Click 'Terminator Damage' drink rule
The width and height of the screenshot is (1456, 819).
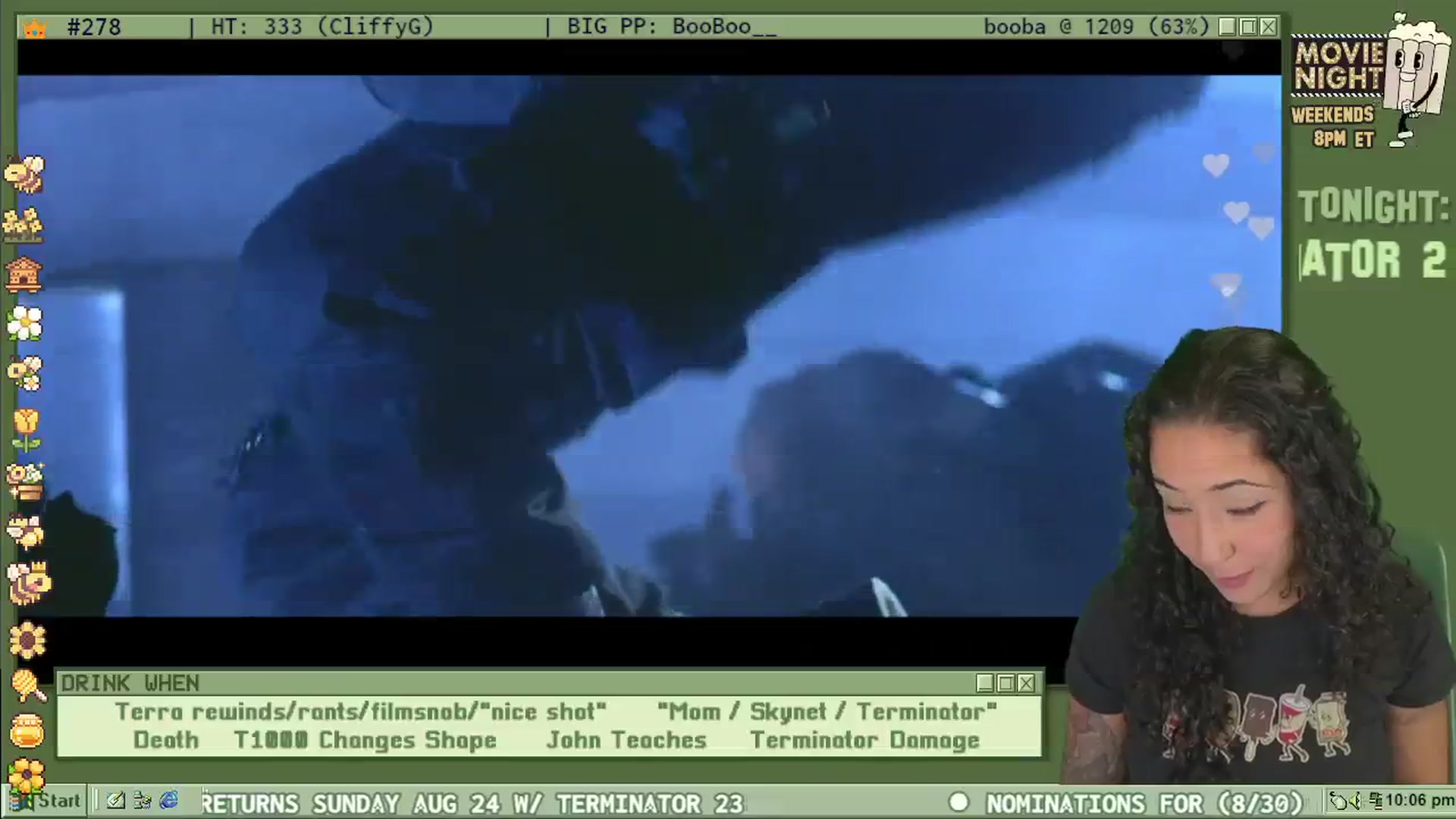864,740
